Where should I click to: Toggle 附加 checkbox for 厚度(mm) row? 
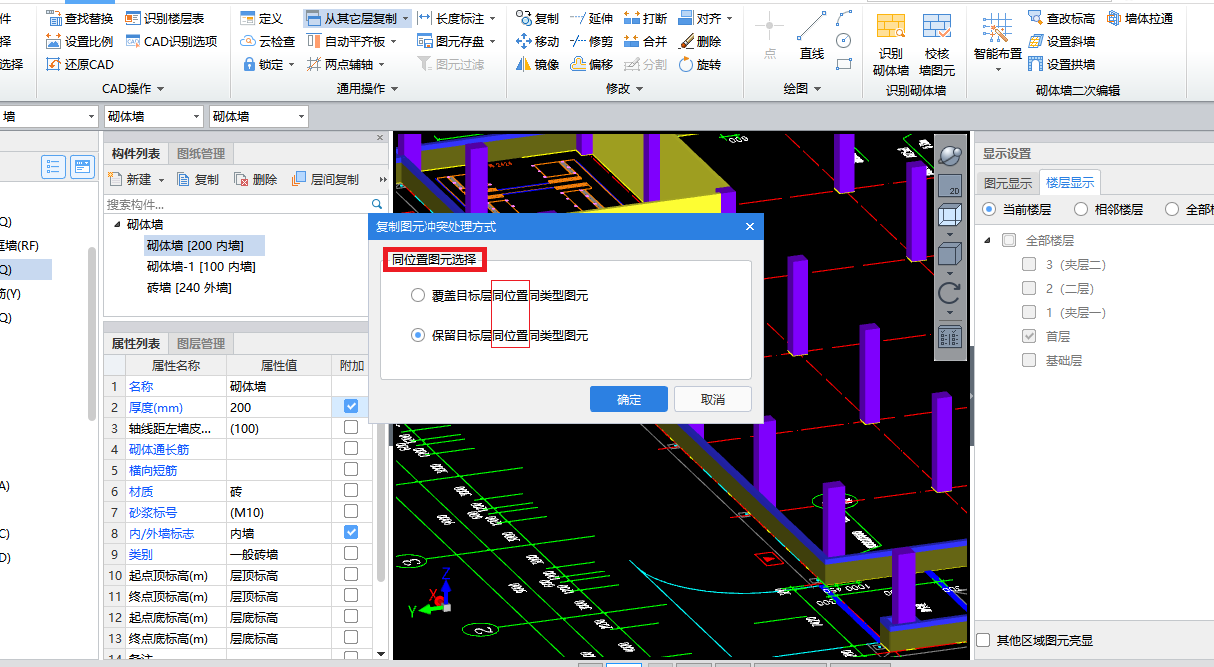(x=351, y=406)
